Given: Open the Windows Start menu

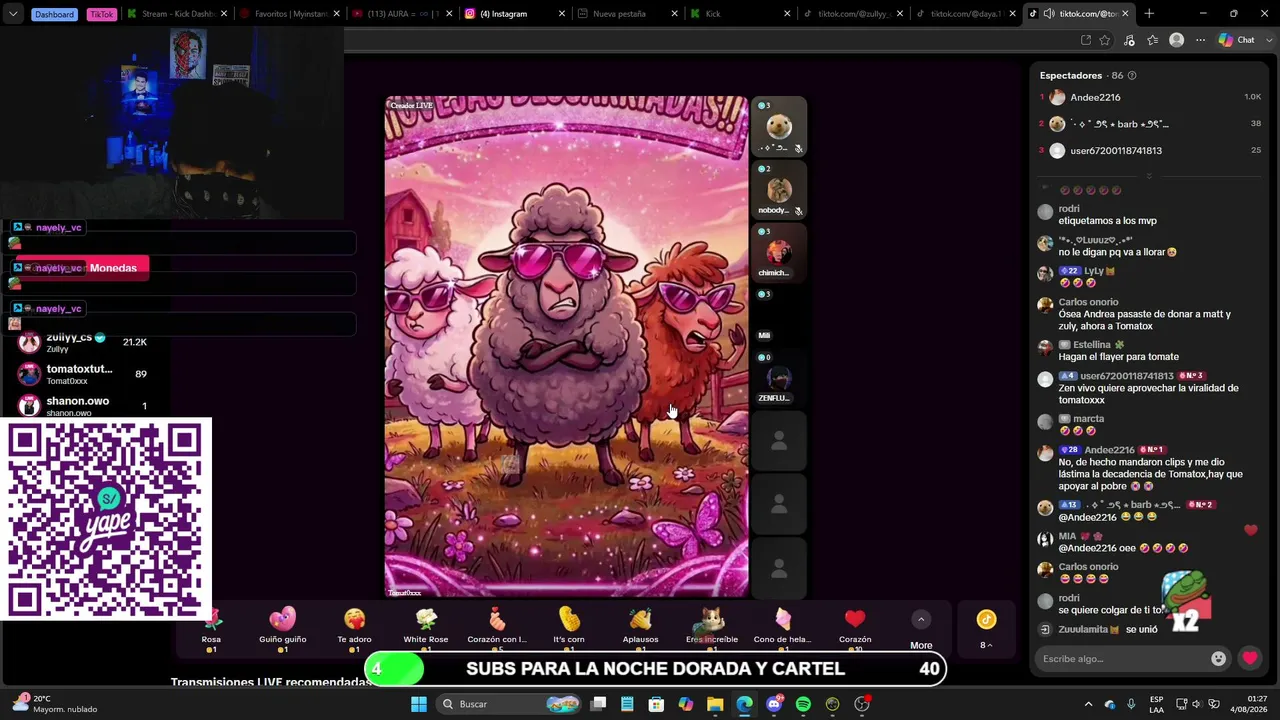Looking at the screenshot, I should (419, 704).
